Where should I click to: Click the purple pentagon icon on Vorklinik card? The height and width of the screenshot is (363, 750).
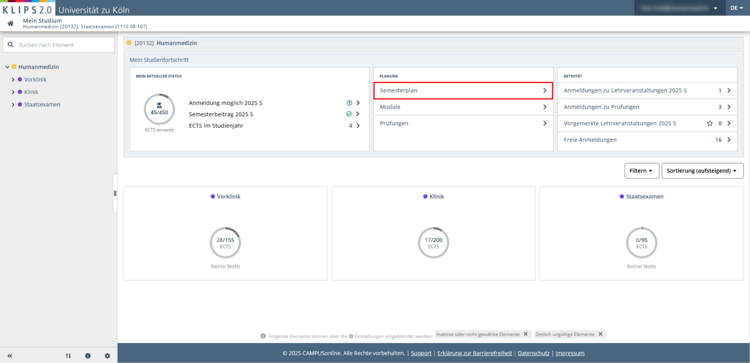[x=213, y=196]
